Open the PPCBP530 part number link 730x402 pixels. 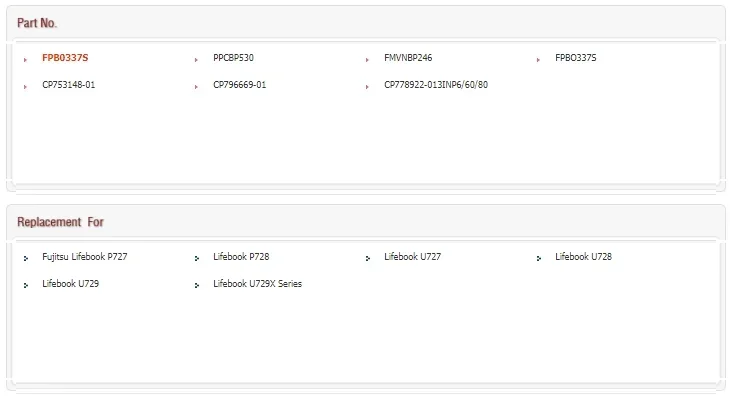click(233, 58)
